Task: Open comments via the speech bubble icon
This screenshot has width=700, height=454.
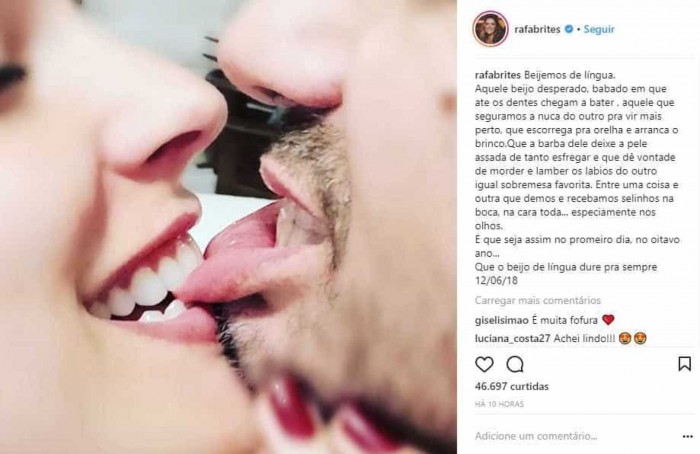Action: (515, 364)
